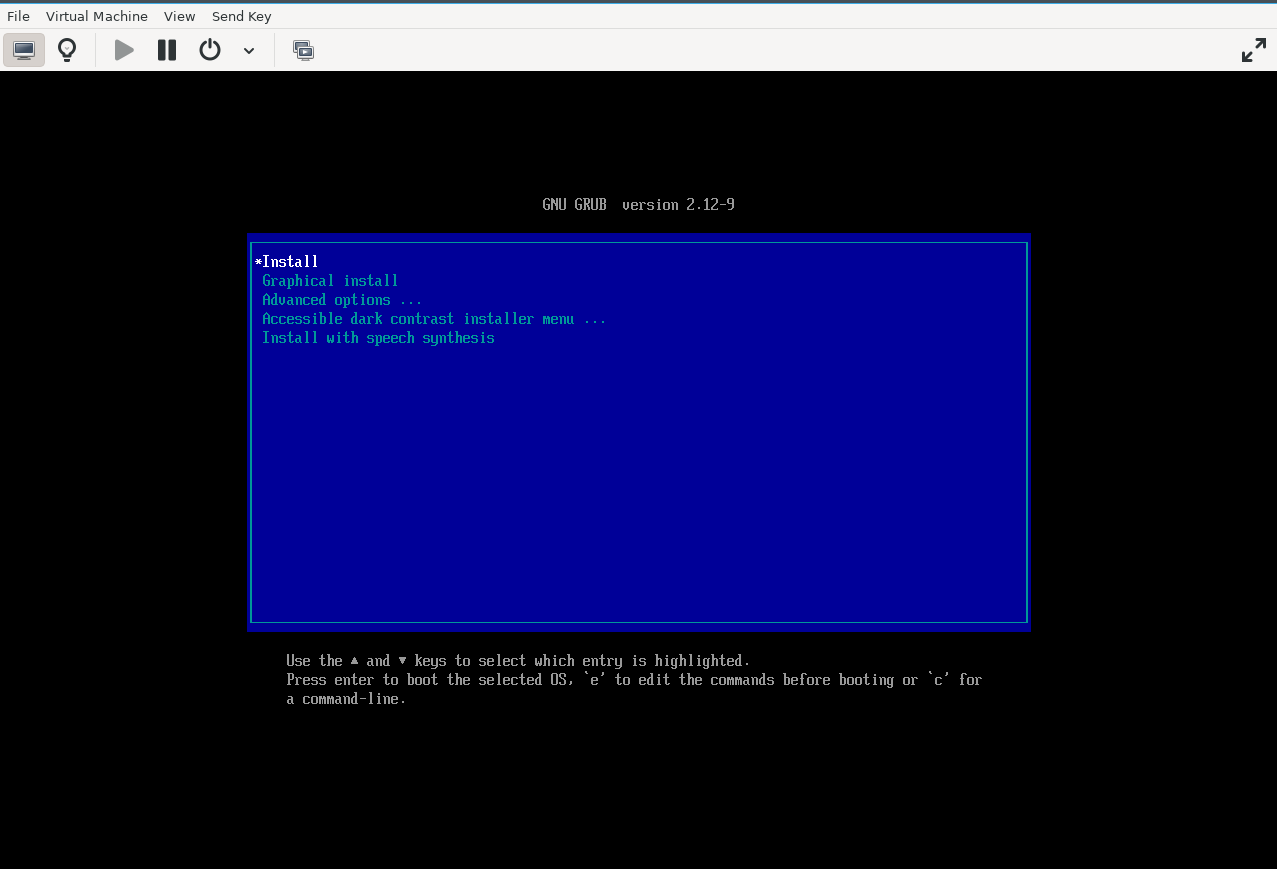This screenshot has width=1277, height=869.
Task: Open the View menu
Action: (x=179, y=16)
